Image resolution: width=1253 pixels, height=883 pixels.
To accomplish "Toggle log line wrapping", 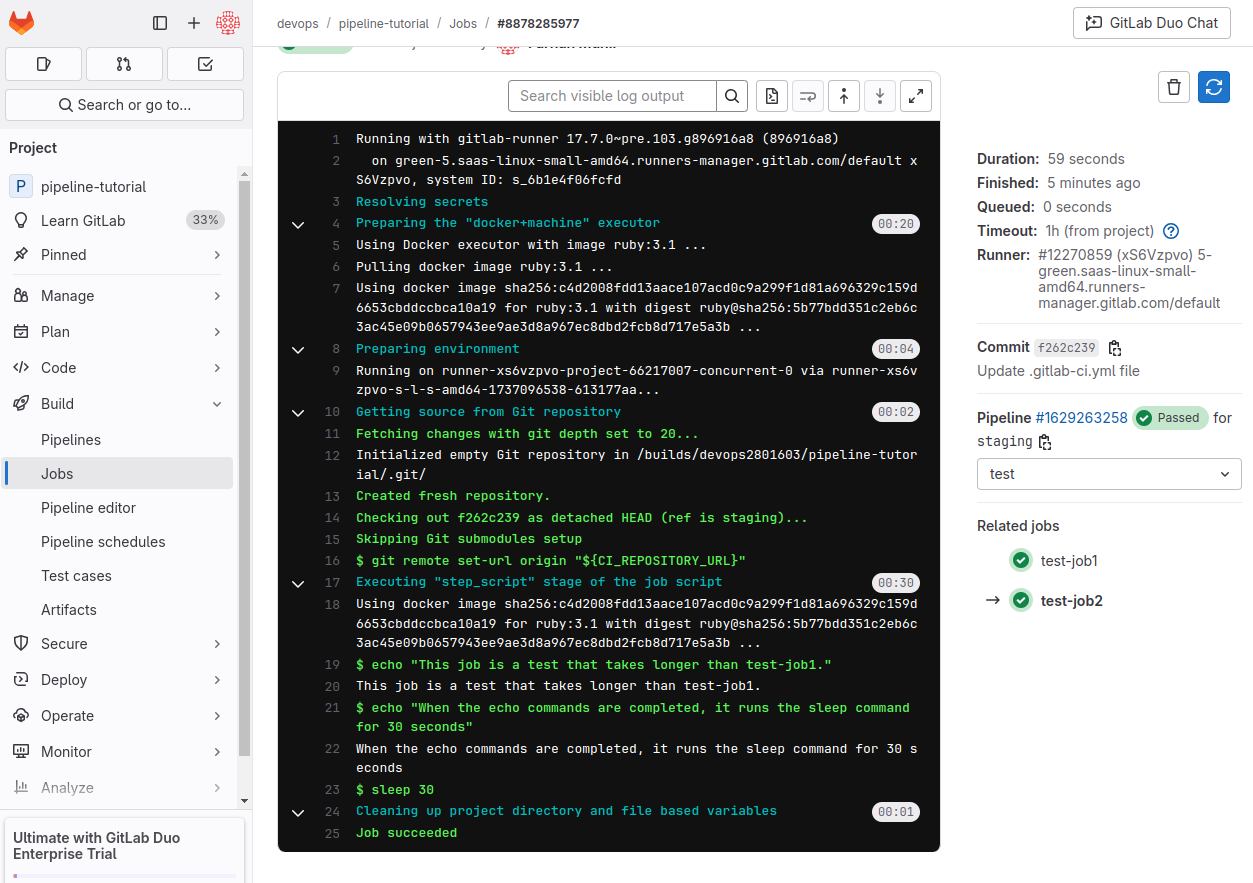I will tap(808, 96).
